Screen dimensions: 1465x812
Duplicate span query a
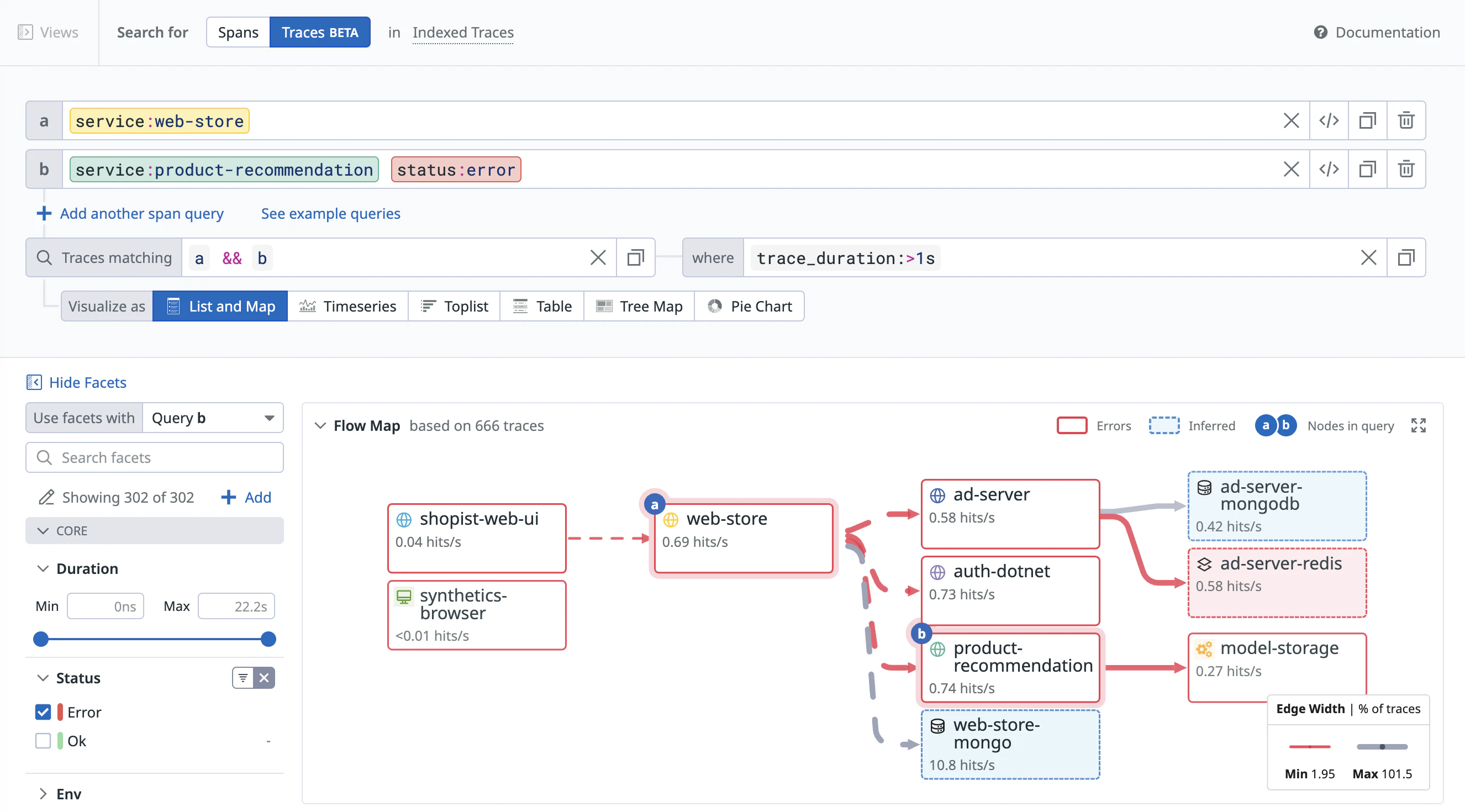coord(1367,120)
